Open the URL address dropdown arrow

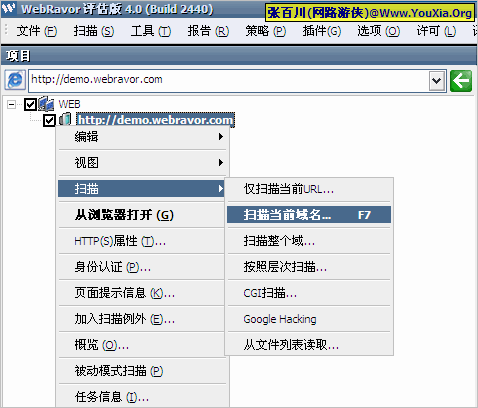click(437, 81)
